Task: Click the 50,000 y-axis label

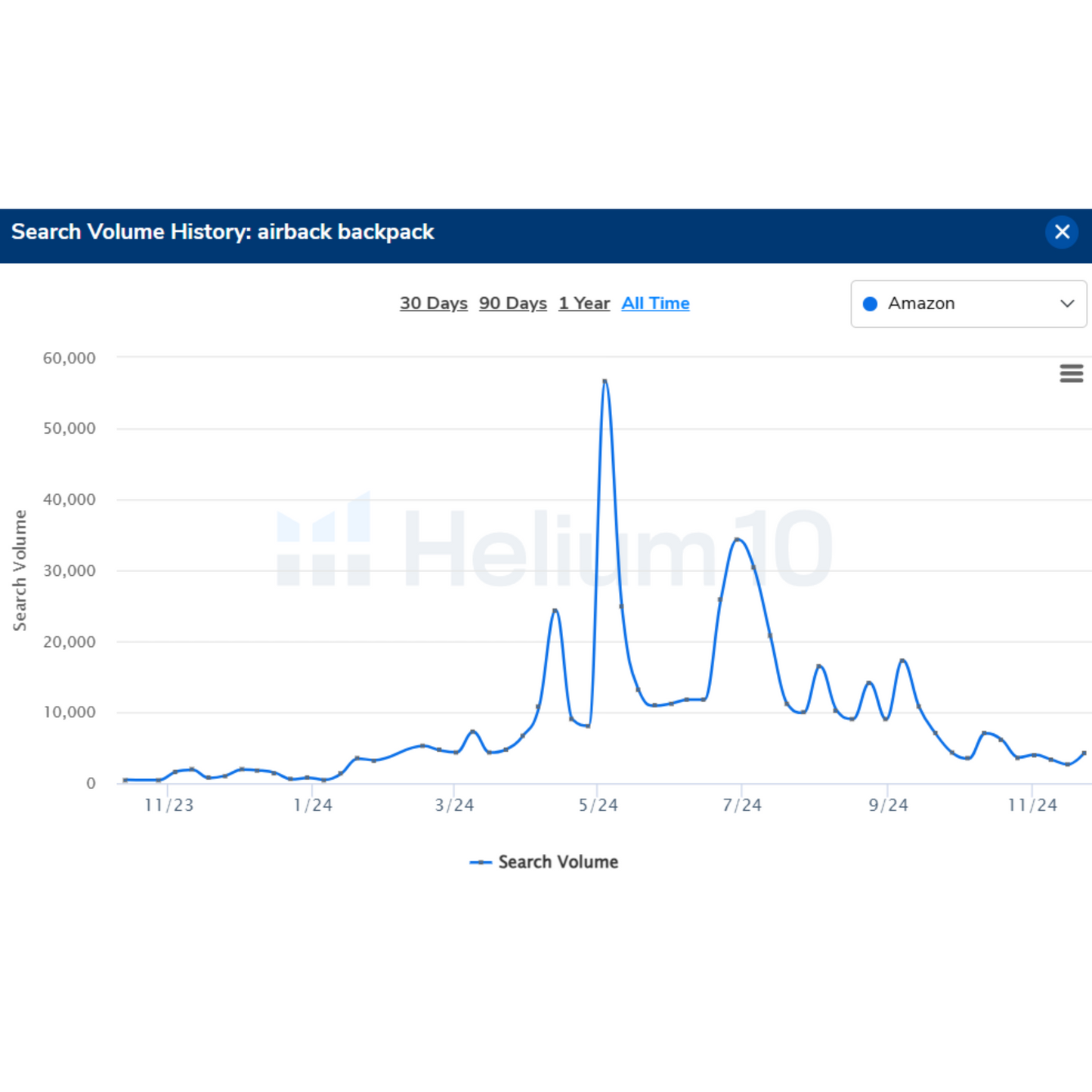Action: coord(70,428)
